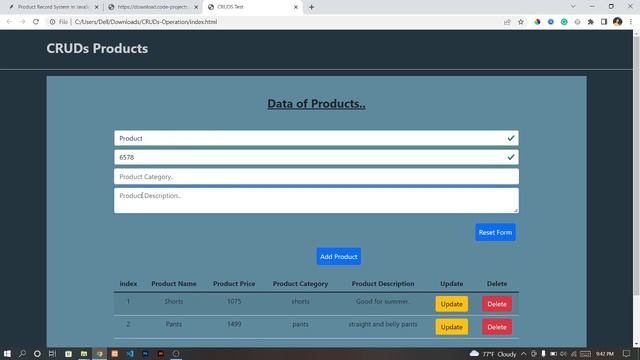Viewport: 640px width, 360px height.
Task: Bookmark this page with star icon
Action: click(x=521, y=22)
